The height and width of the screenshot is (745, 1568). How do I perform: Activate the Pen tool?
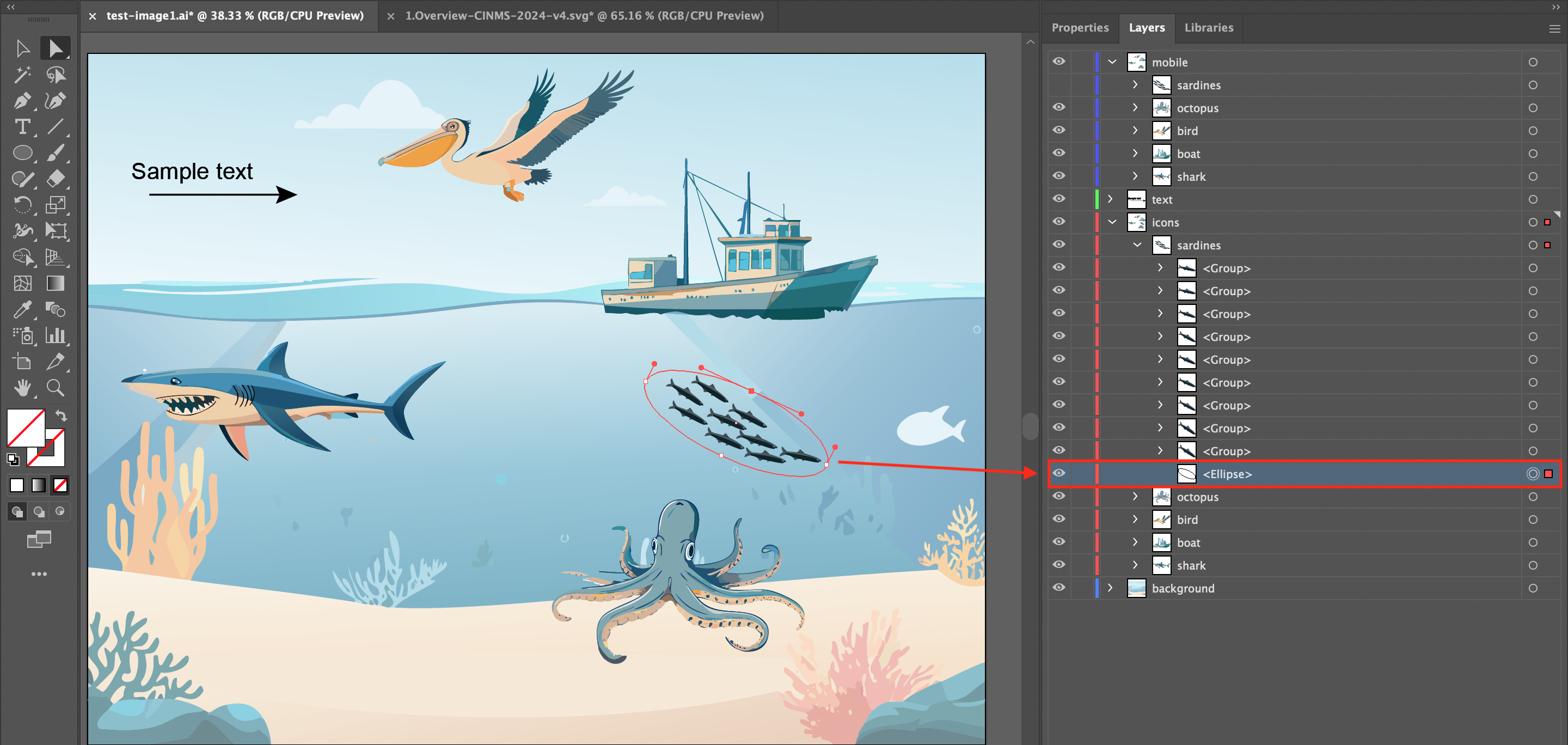click(x=22, y=100)
